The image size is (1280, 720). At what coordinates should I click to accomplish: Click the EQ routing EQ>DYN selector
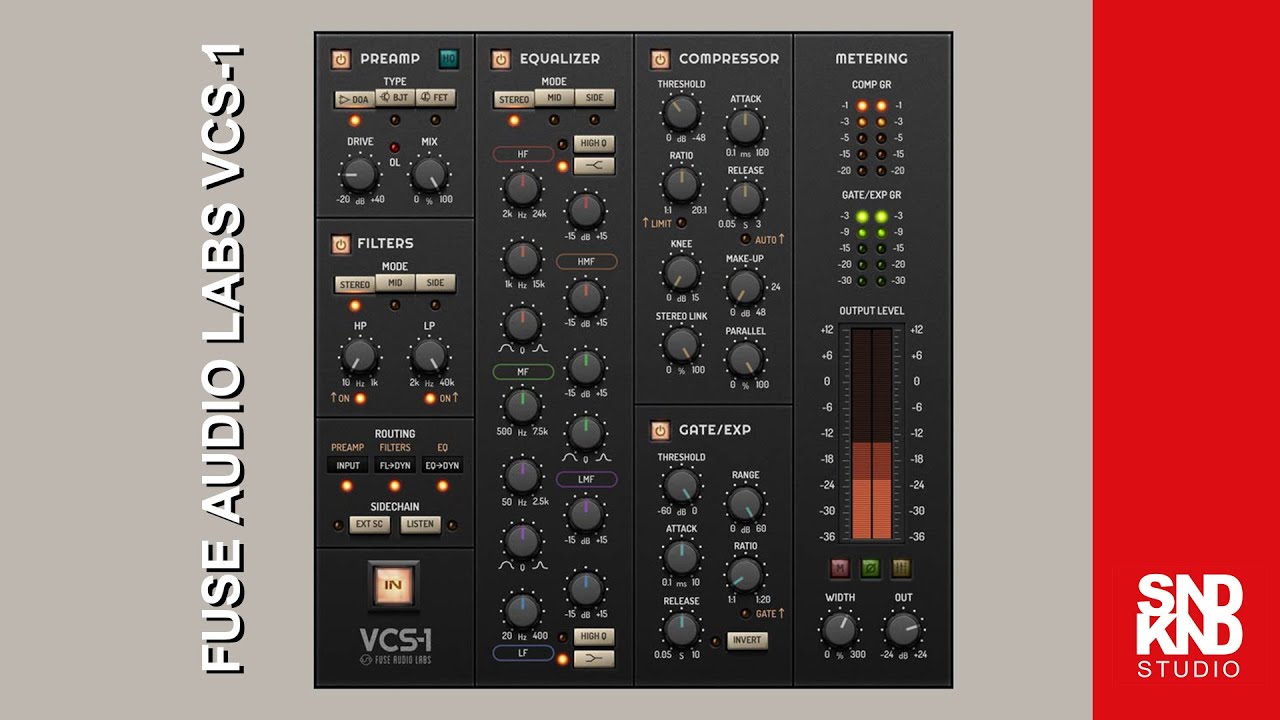click(442, 465)
